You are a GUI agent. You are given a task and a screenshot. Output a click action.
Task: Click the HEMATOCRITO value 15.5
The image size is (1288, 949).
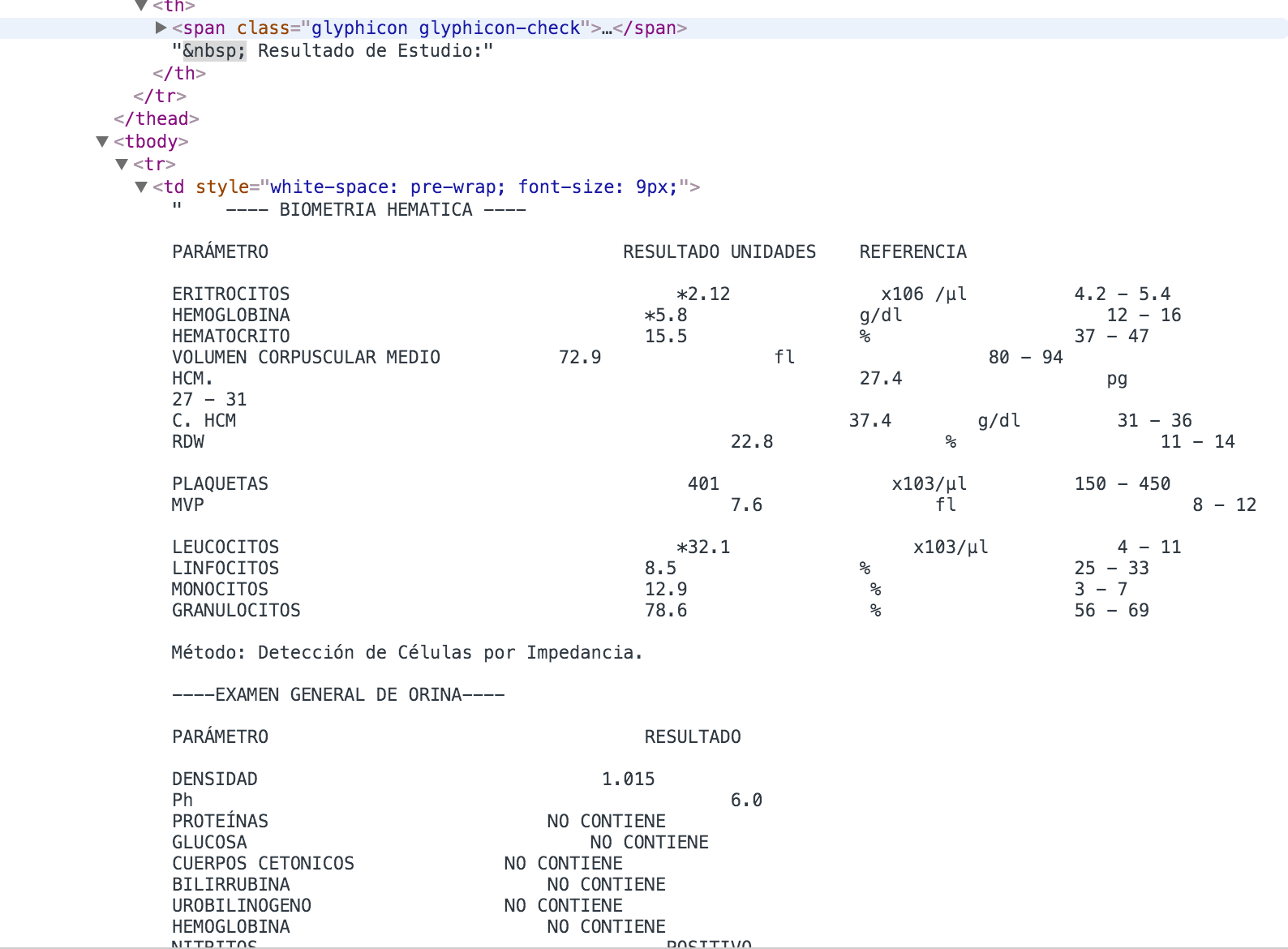coord(666,336)
